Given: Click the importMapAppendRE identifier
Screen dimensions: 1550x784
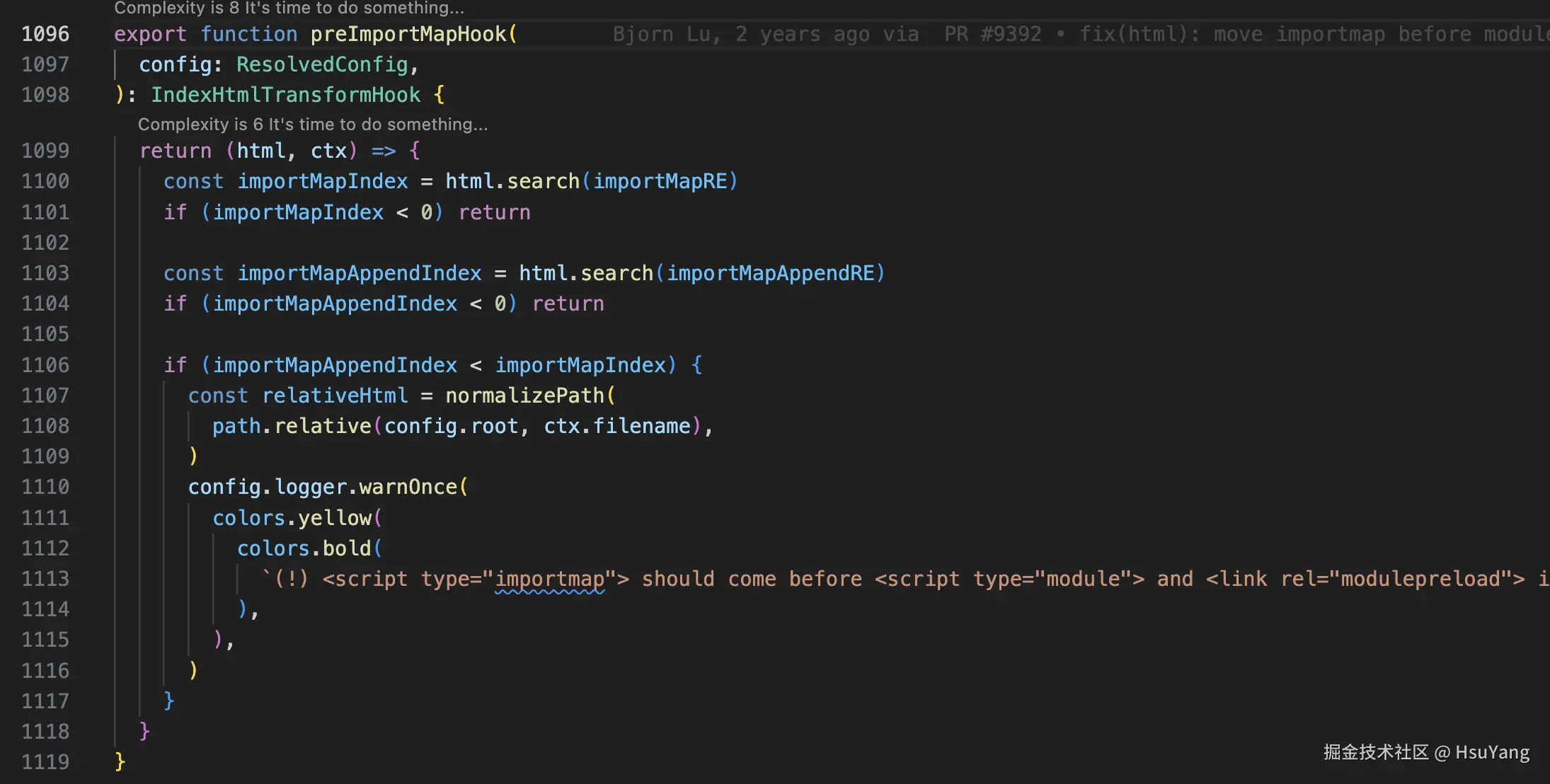Looking at the screenshot, I should pos(770,273).
